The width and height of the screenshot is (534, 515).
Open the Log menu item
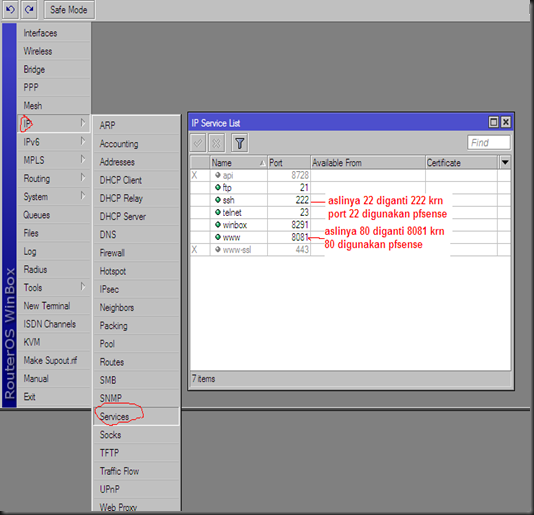54,252
